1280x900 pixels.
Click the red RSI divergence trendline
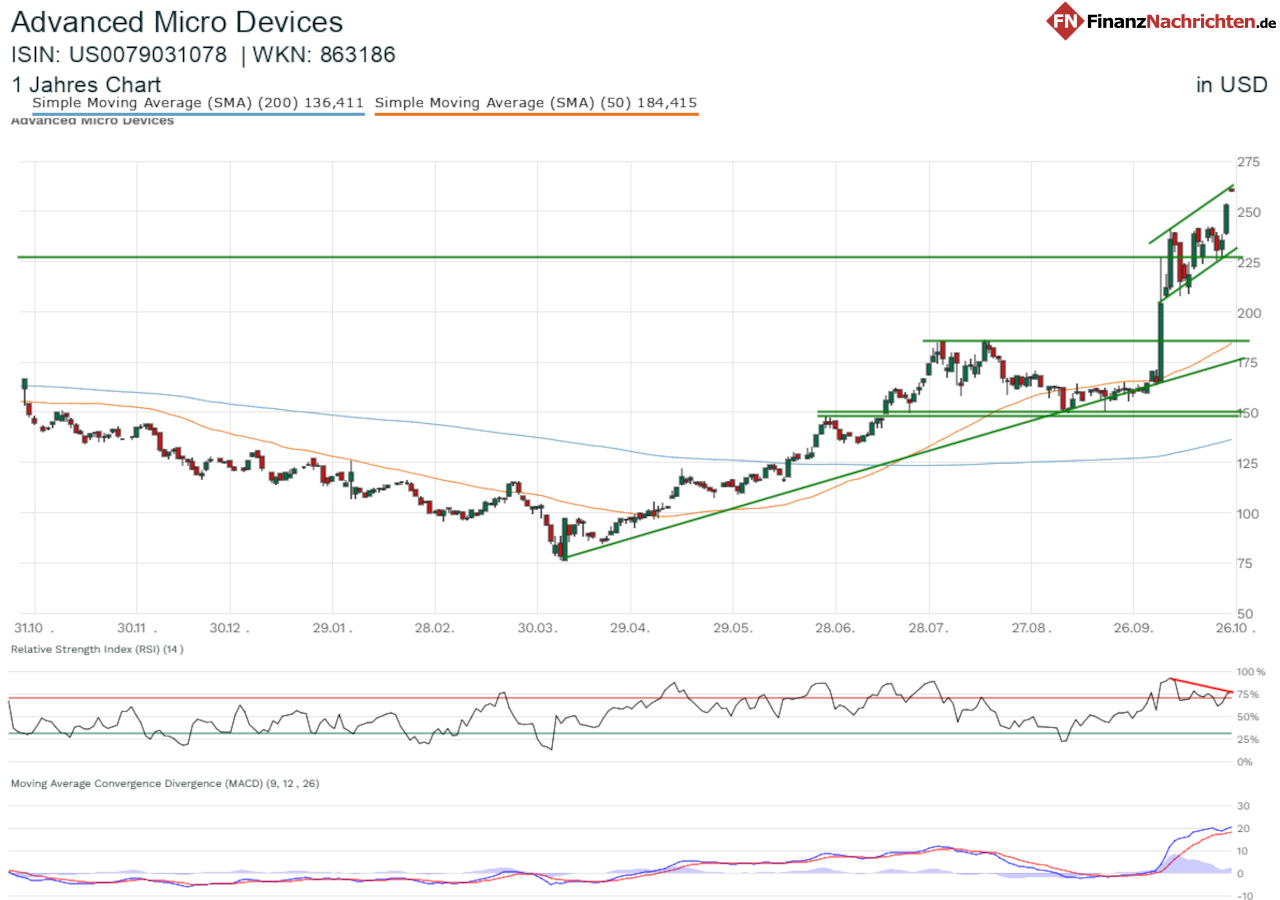pos(1202,685)
